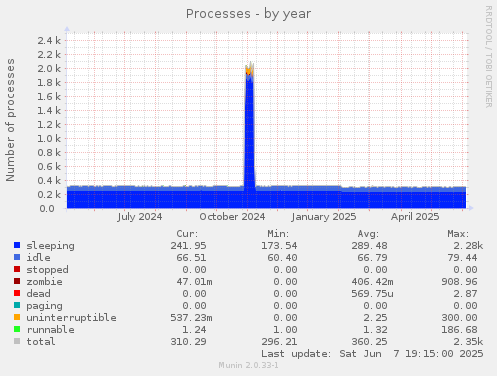
Task: Click dead average value 569.75u
Action: click(372, 294)
